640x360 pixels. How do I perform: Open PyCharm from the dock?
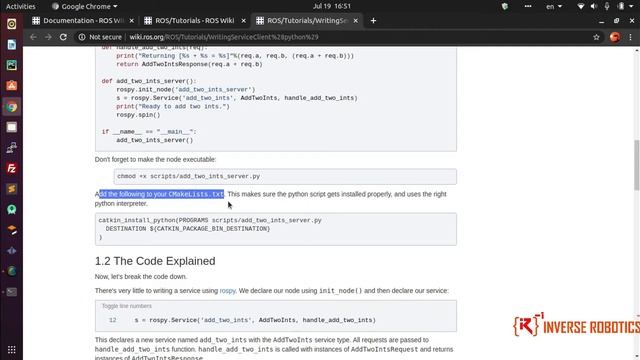click(x=11, y=65)
